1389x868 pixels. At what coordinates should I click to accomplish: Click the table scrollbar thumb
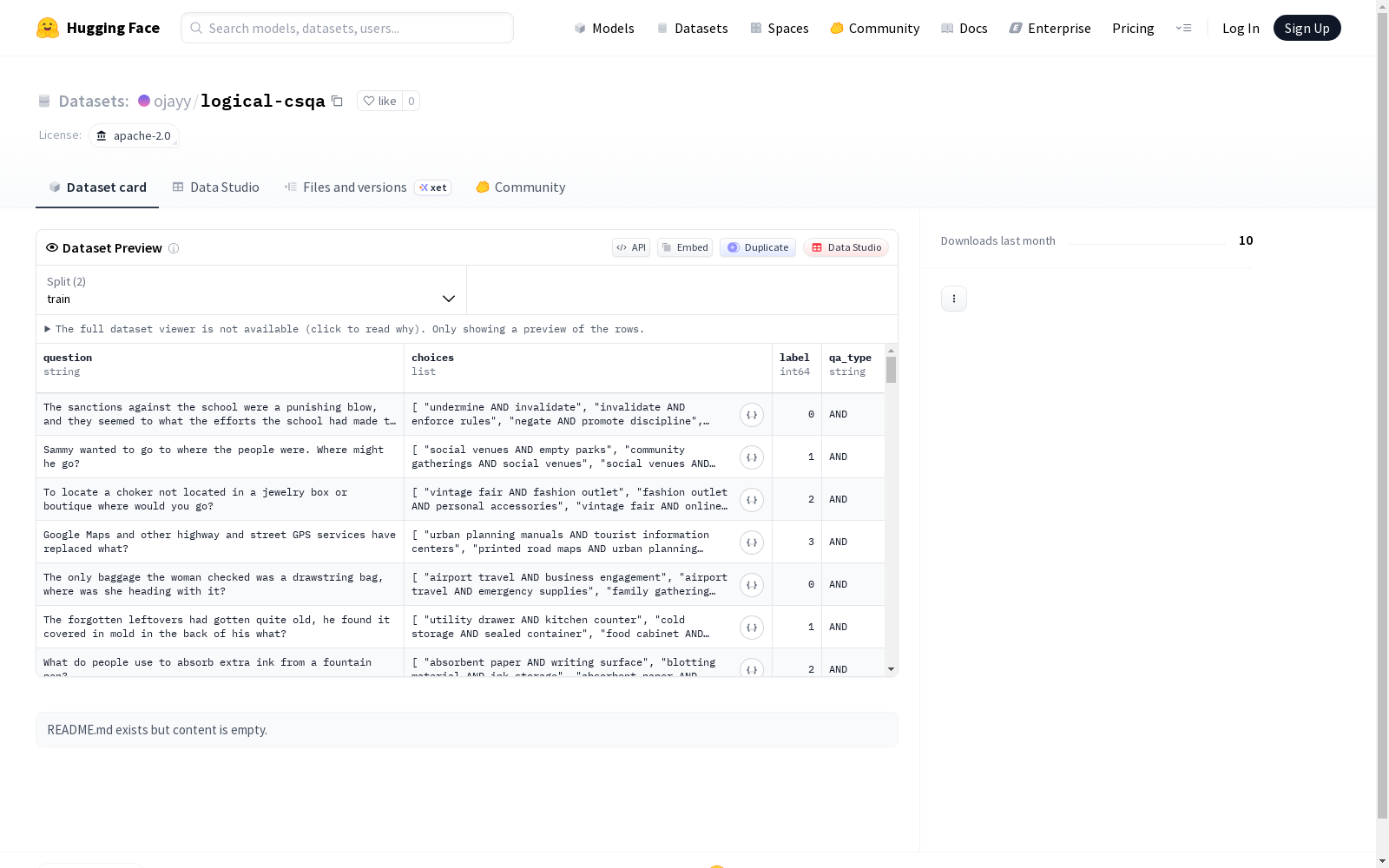point(891,370)
